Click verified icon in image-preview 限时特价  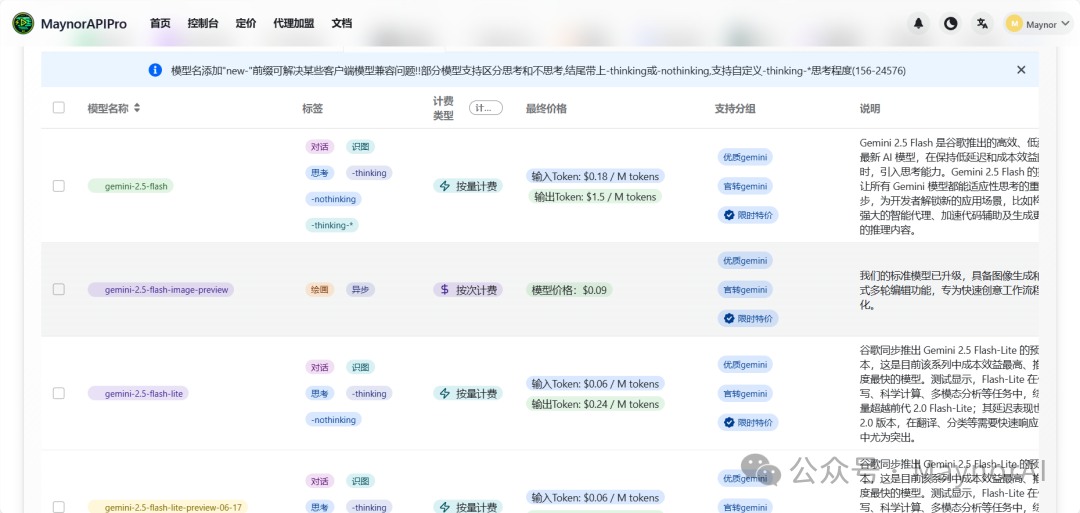[x=729, y=318]
